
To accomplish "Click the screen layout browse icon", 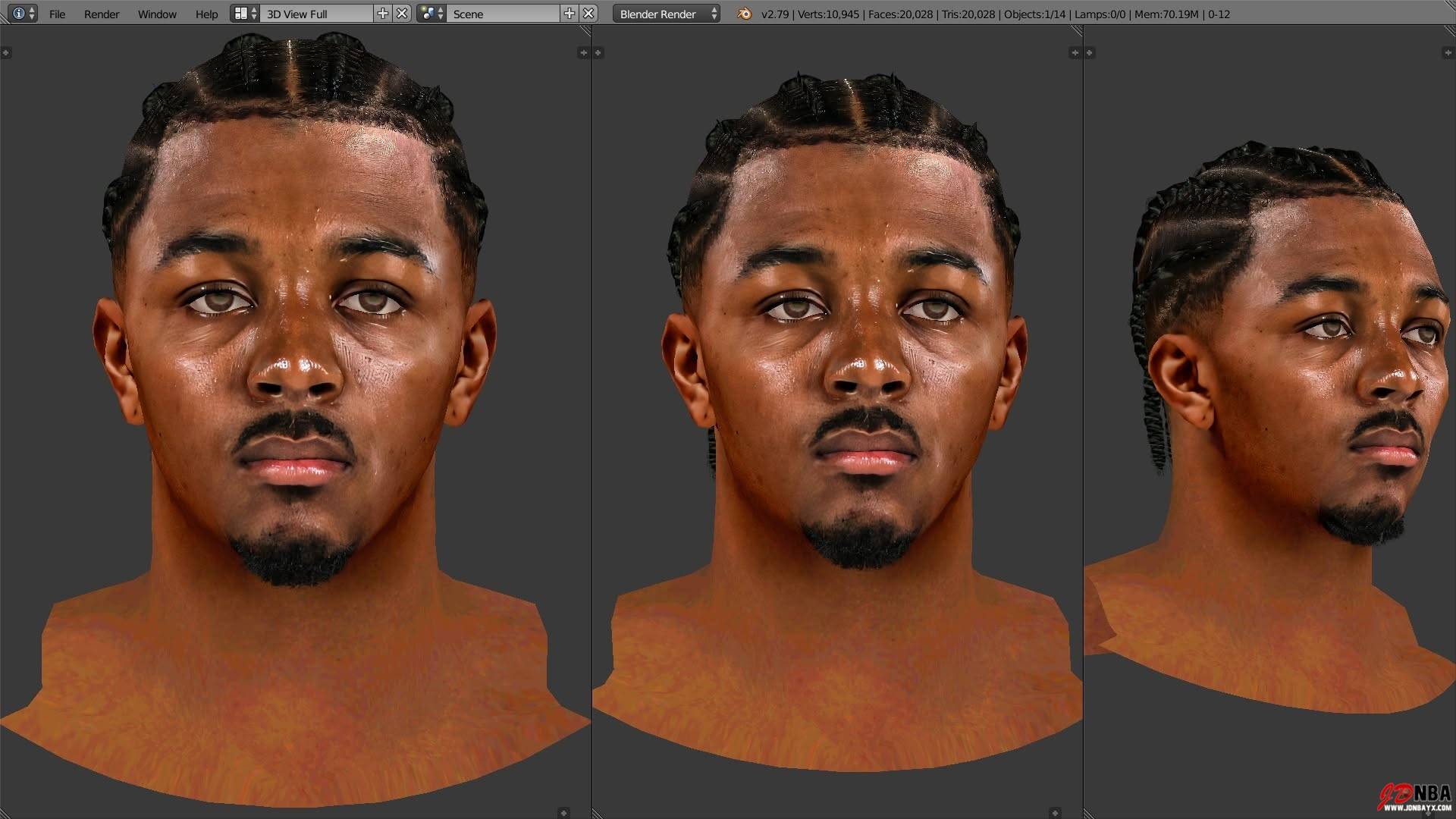I will pyautogui.click(x=244, y=14).
